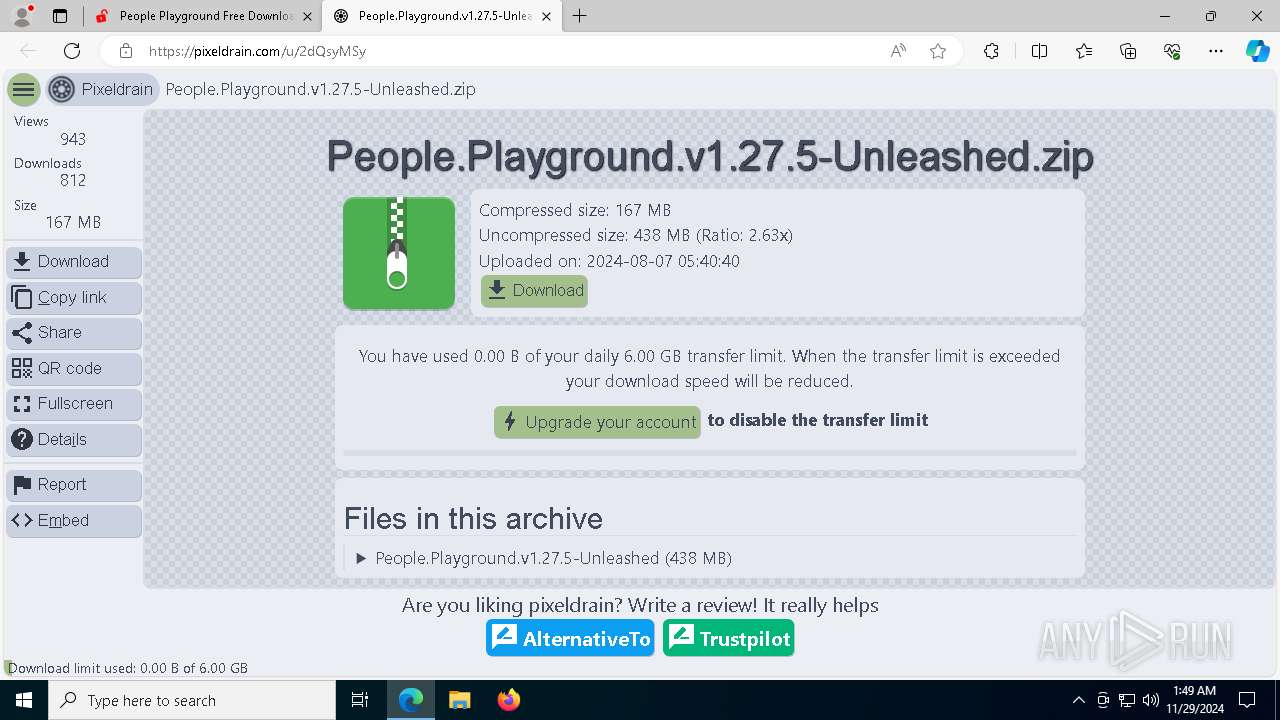The width and height of the screenshot is (1280, 720).
Task: Click the browser refresh button
Action: 72,51
